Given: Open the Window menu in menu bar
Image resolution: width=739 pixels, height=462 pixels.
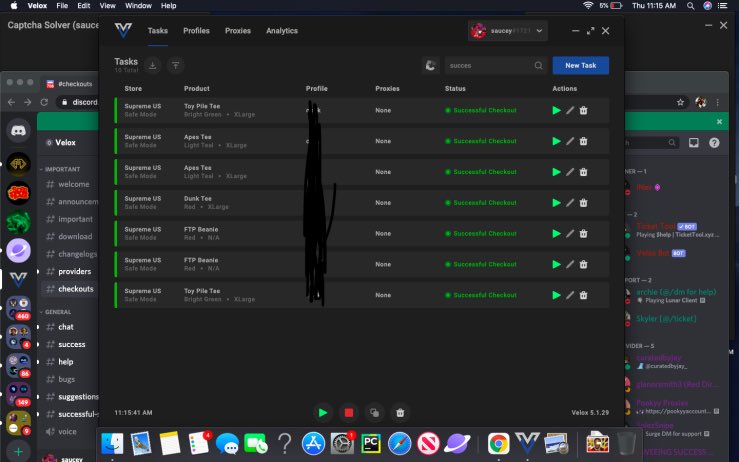Looking at the screenshot, I should (x=138, y=6).
